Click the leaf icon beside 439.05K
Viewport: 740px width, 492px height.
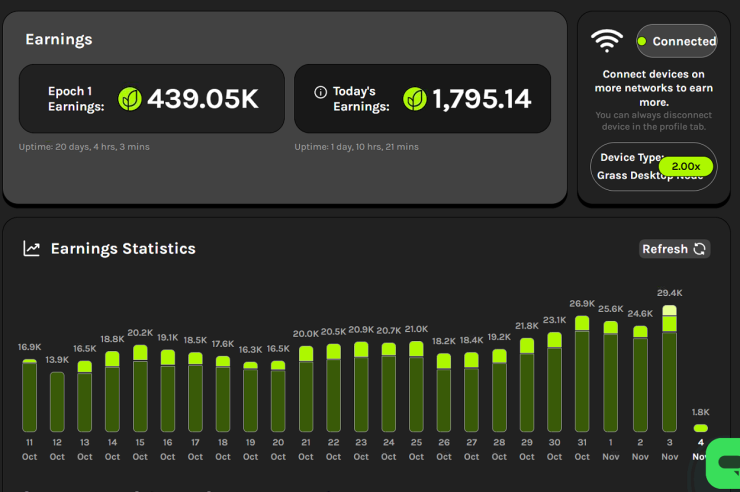coord(130,99)
